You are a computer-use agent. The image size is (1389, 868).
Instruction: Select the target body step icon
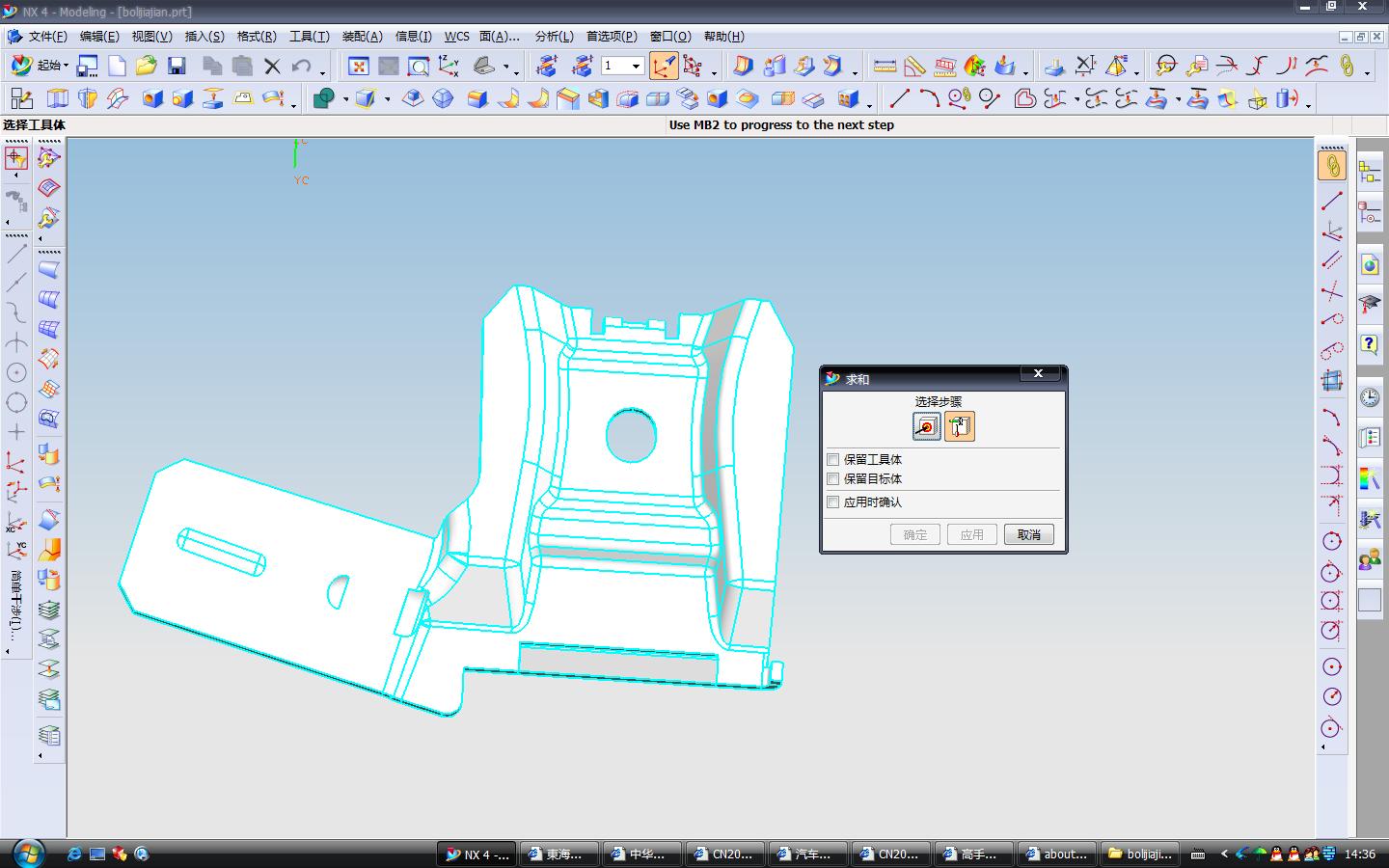tap(926, 426)
